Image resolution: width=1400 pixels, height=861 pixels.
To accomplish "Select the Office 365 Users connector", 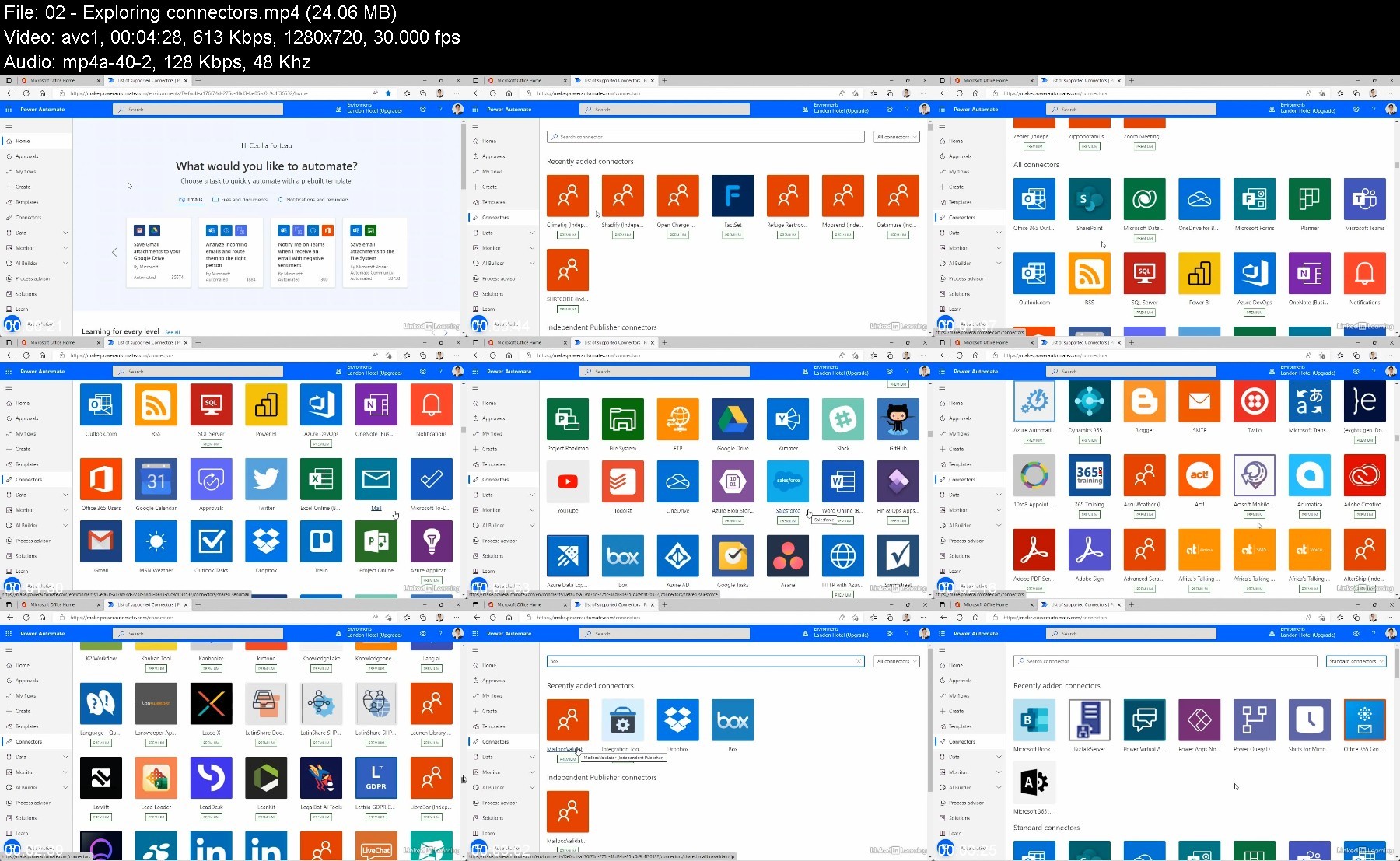I will point(101,479).
